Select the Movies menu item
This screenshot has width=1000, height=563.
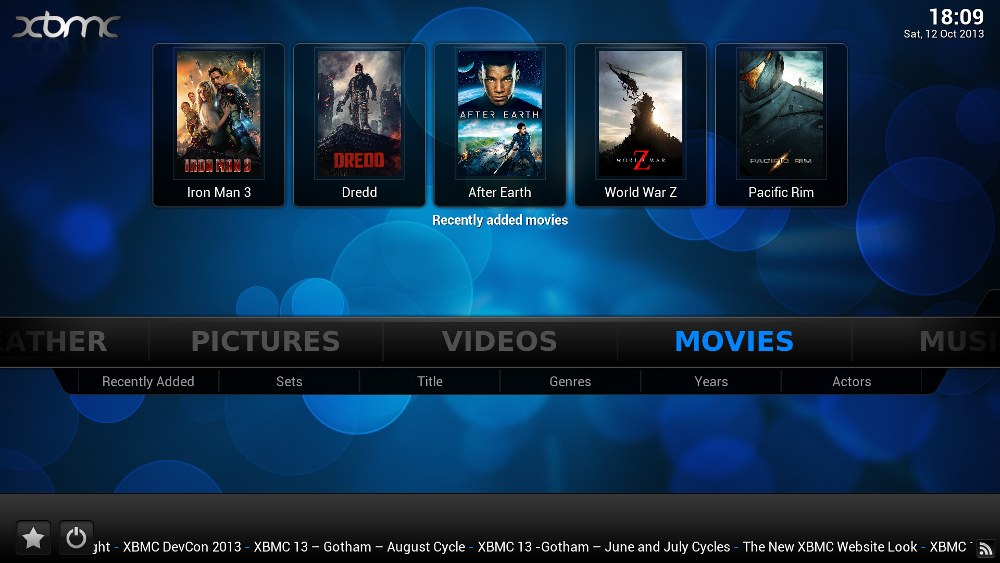[734, 341]
